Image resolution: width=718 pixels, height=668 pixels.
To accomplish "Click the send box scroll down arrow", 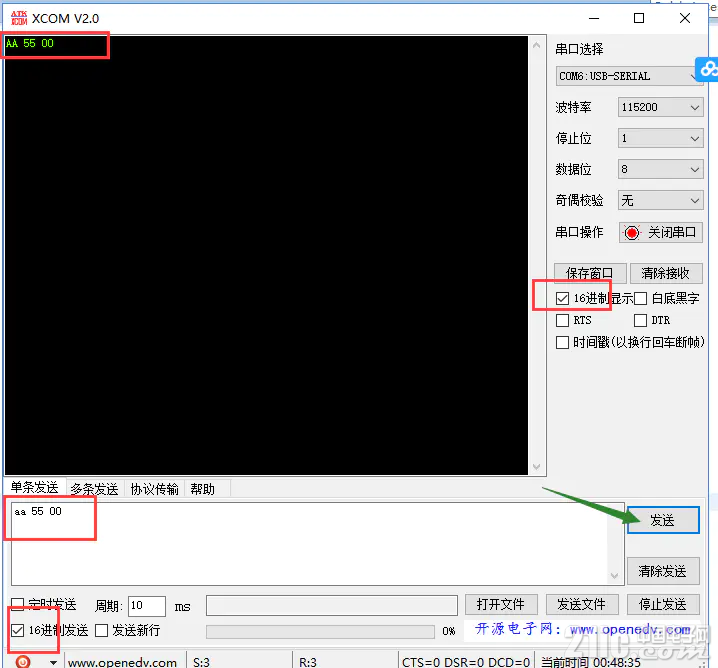I will tap(615, 576).
